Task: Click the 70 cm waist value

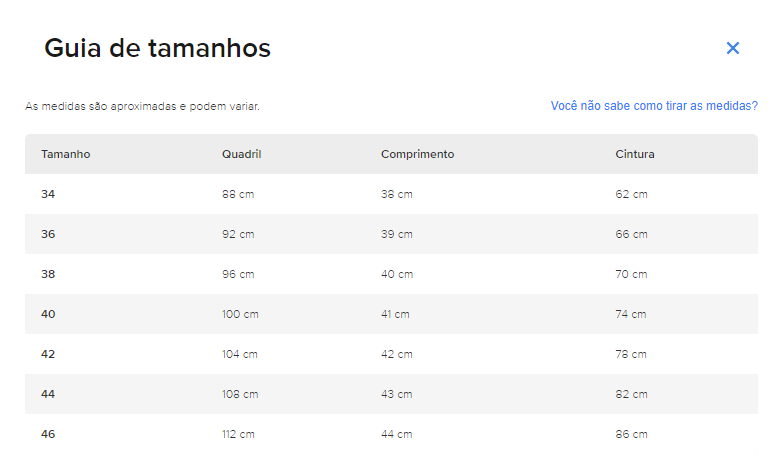Action: click(x=631, y=274)
